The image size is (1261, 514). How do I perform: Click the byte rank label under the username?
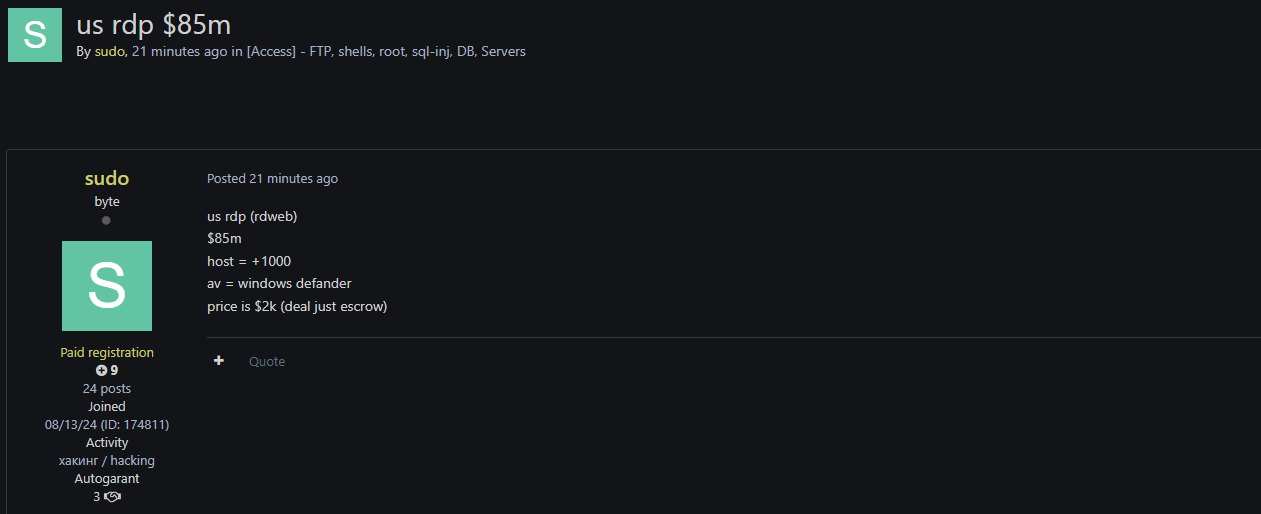point(107,201)
